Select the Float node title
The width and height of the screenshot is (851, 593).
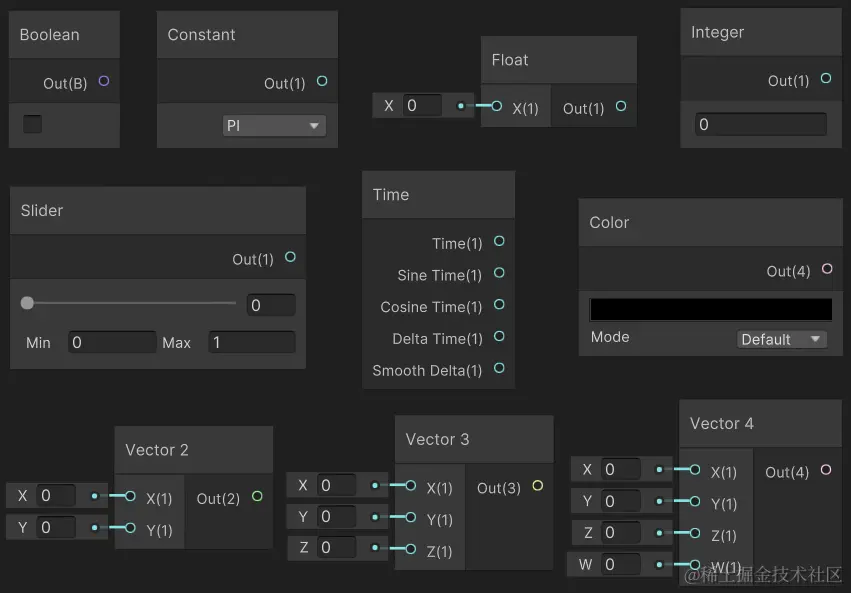pos(510,60)
